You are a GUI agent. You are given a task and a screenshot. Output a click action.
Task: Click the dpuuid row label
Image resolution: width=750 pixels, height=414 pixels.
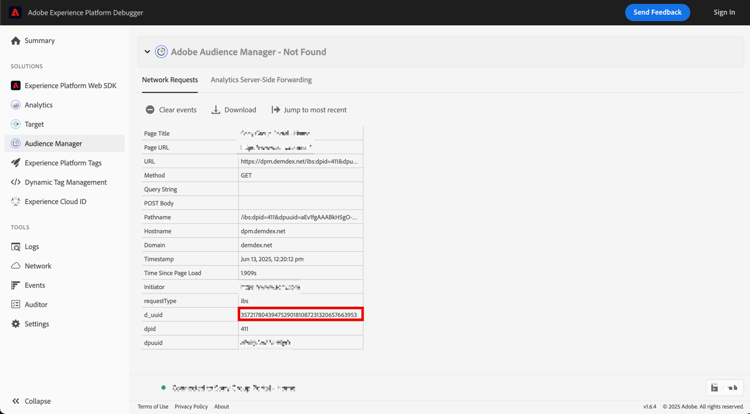153,343
